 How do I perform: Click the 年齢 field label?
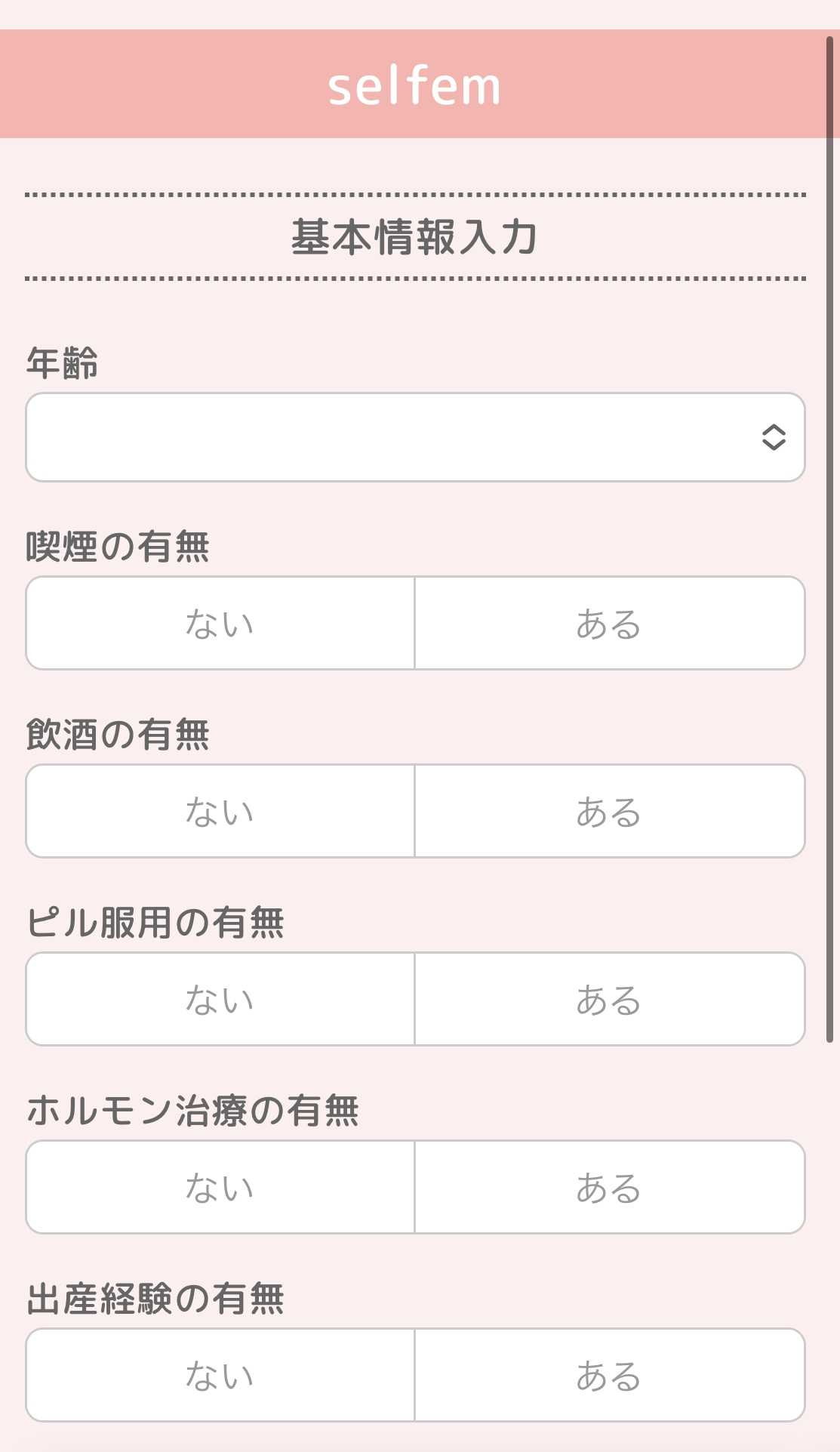[62, 363]
